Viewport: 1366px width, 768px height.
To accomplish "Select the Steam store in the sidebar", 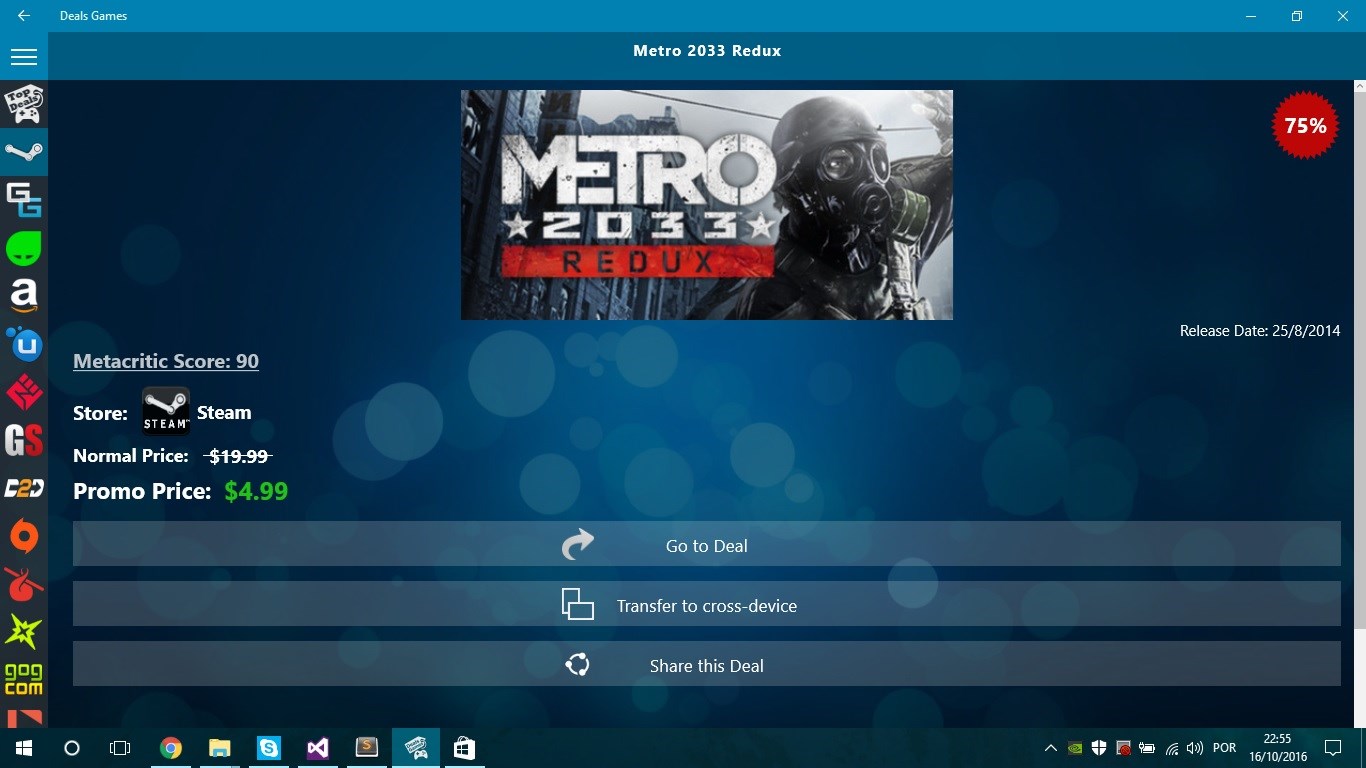I will click(x=24, y=152).
